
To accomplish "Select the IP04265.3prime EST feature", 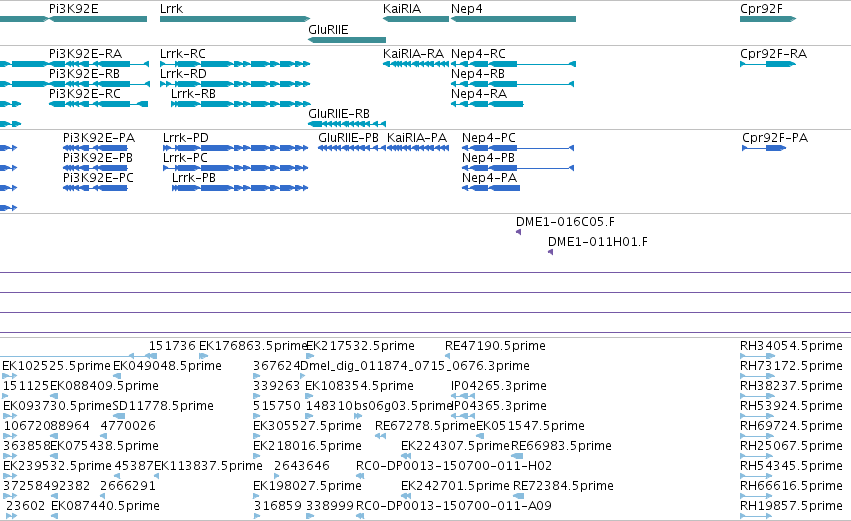I will click(x=463, y=396).
